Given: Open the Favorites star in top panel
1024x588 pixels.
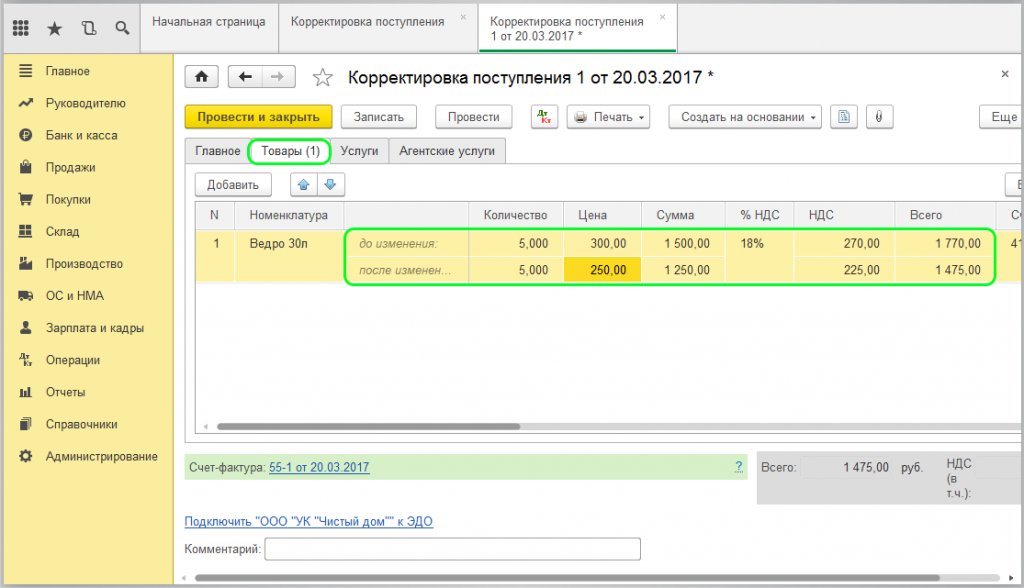Looking at the screenshot, I should [x=55, y=28].
